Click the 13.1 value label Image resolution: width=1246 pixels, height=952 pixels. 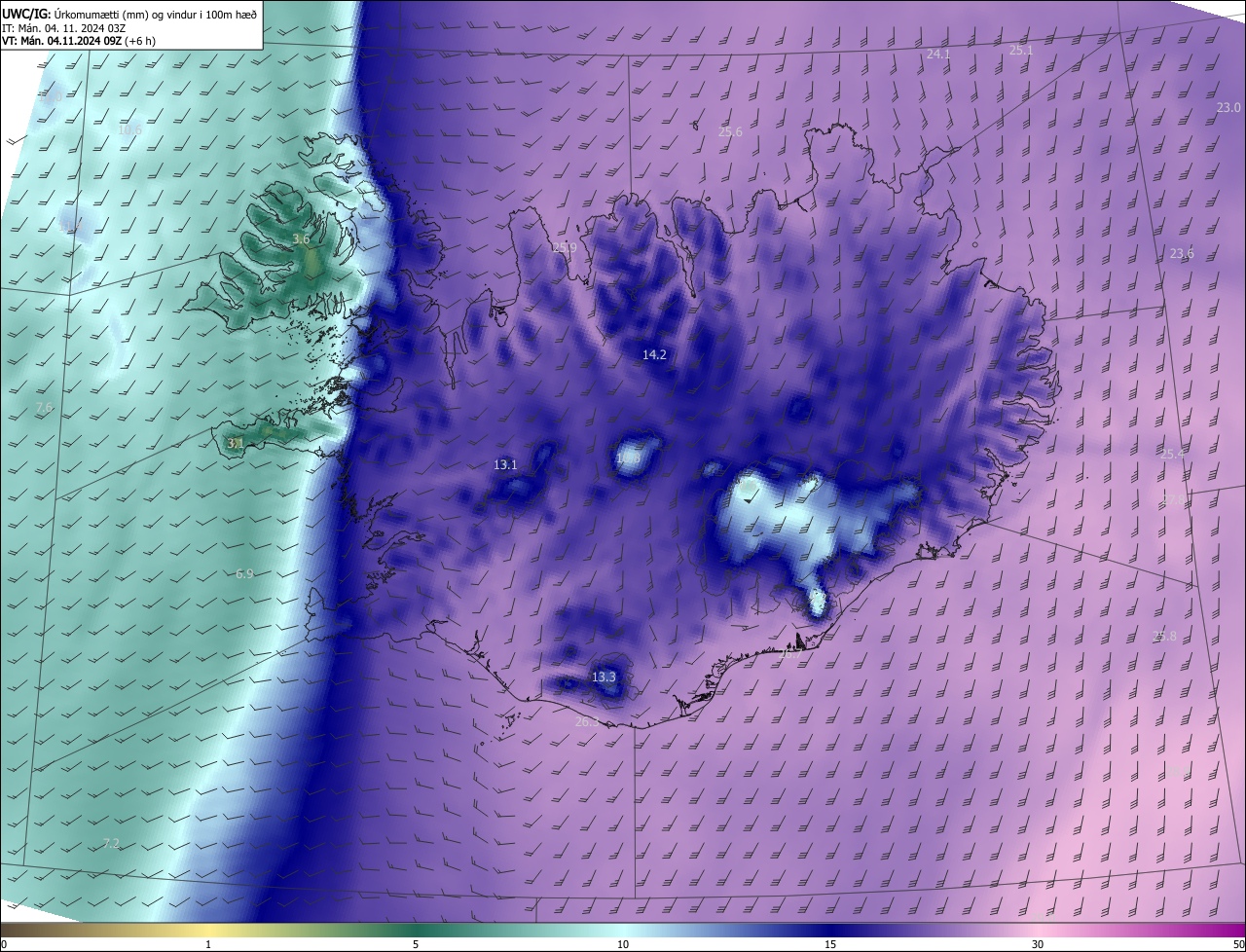coord(505,465)
